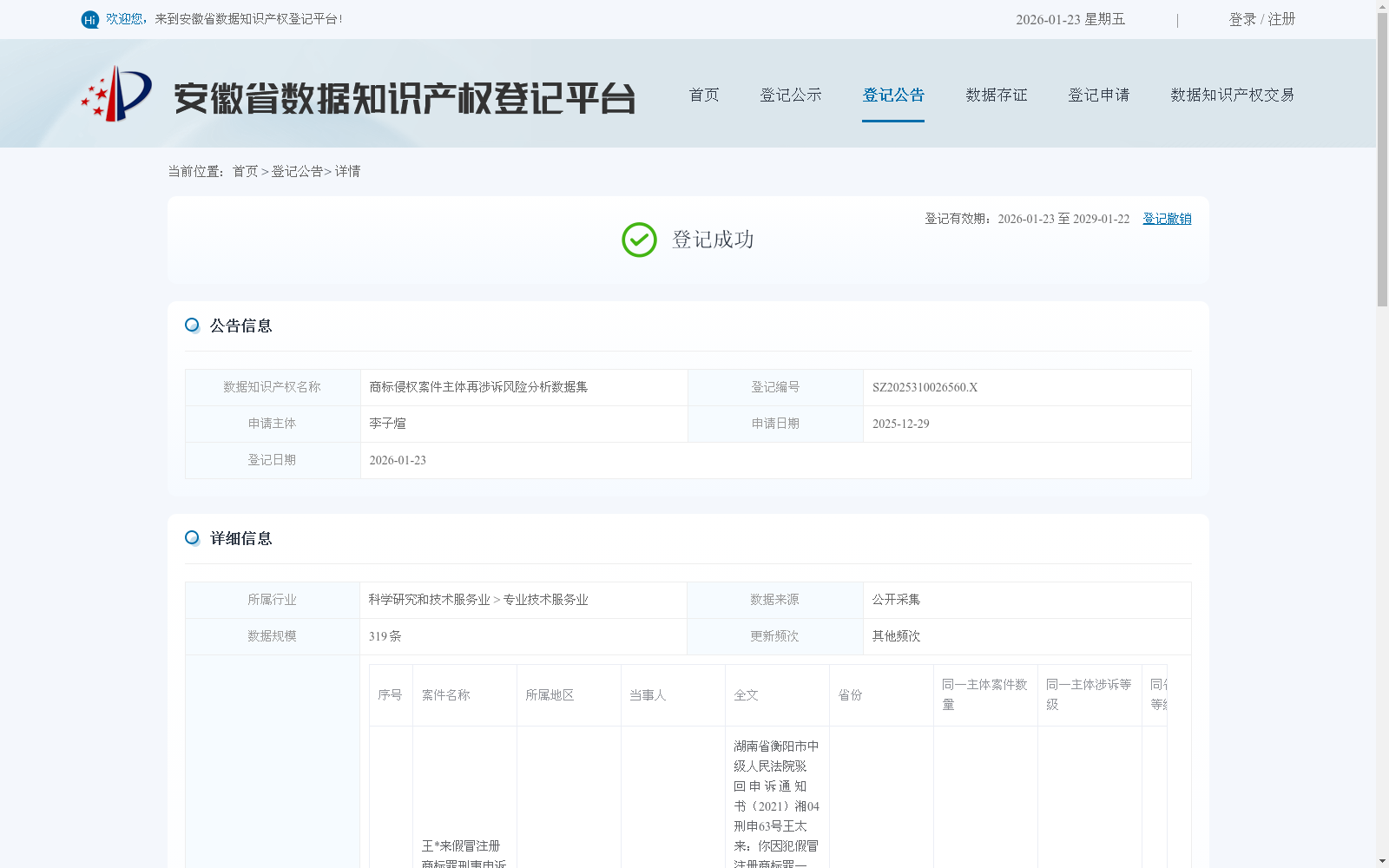
Task: Click 登记公告 in the breadcrumb
Action: (x=297, y=172)
